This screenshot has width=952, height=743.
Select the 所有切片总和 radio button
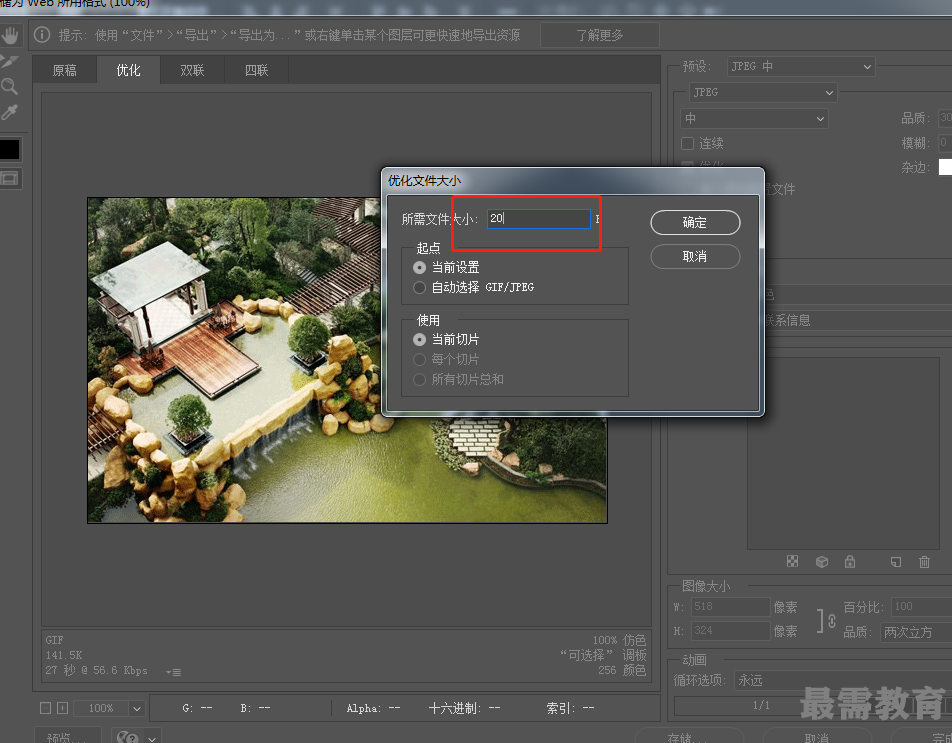tap(419, 379)
